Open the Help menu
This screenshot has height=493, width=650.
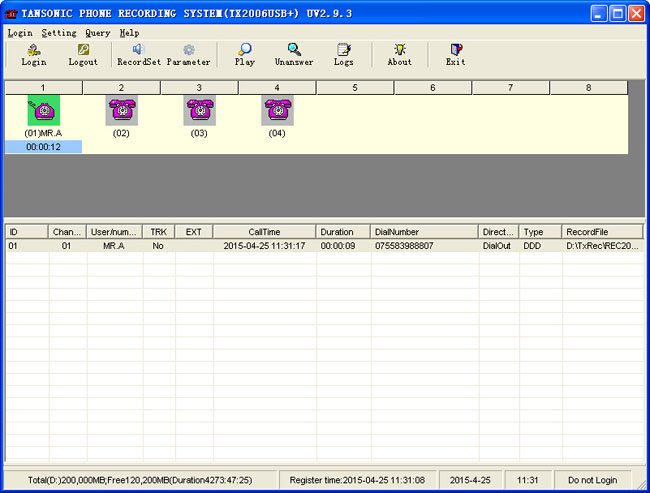click(x=129, y=33)
